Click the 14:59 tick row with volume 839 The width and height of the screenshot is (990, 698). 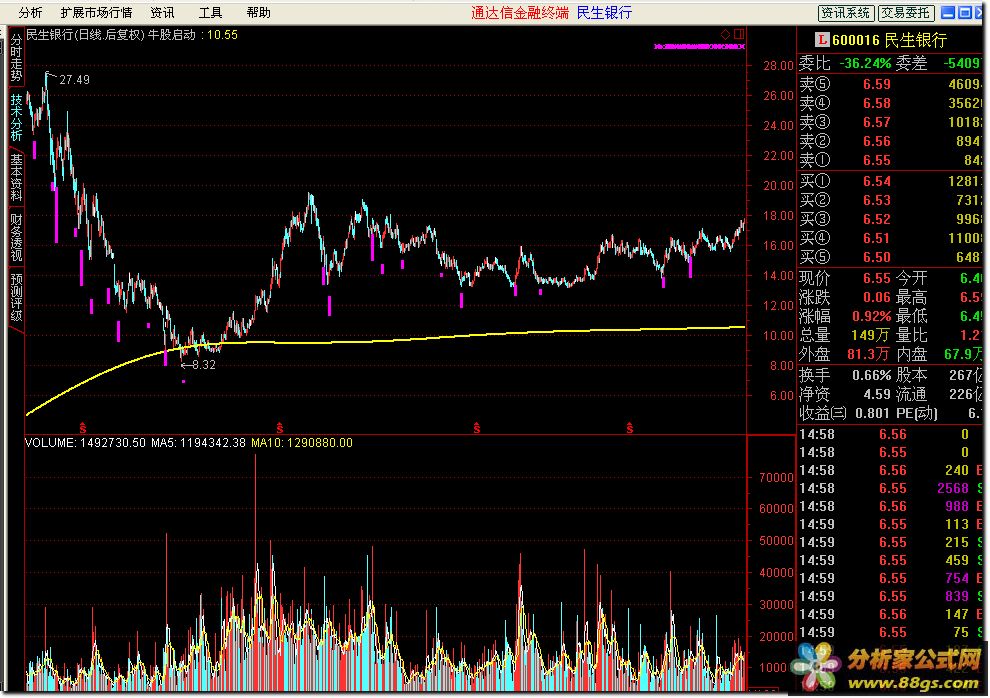(890, 596)
